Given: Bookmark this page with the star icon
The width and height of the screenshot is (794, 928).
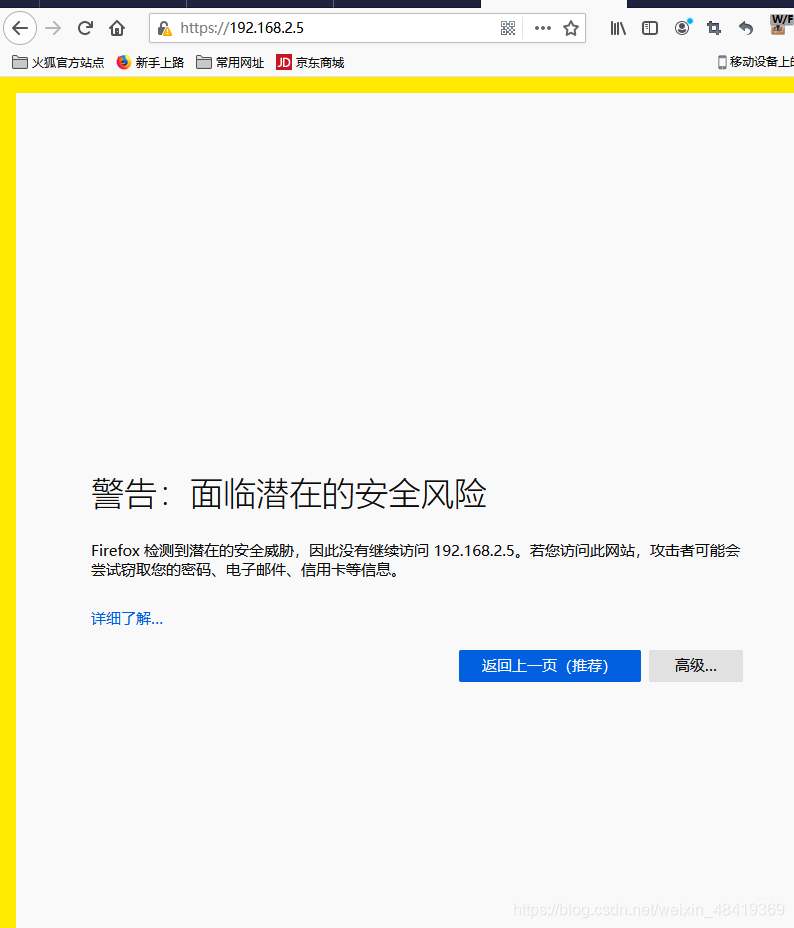Looking at the screenshot, I should pos(571,28).
